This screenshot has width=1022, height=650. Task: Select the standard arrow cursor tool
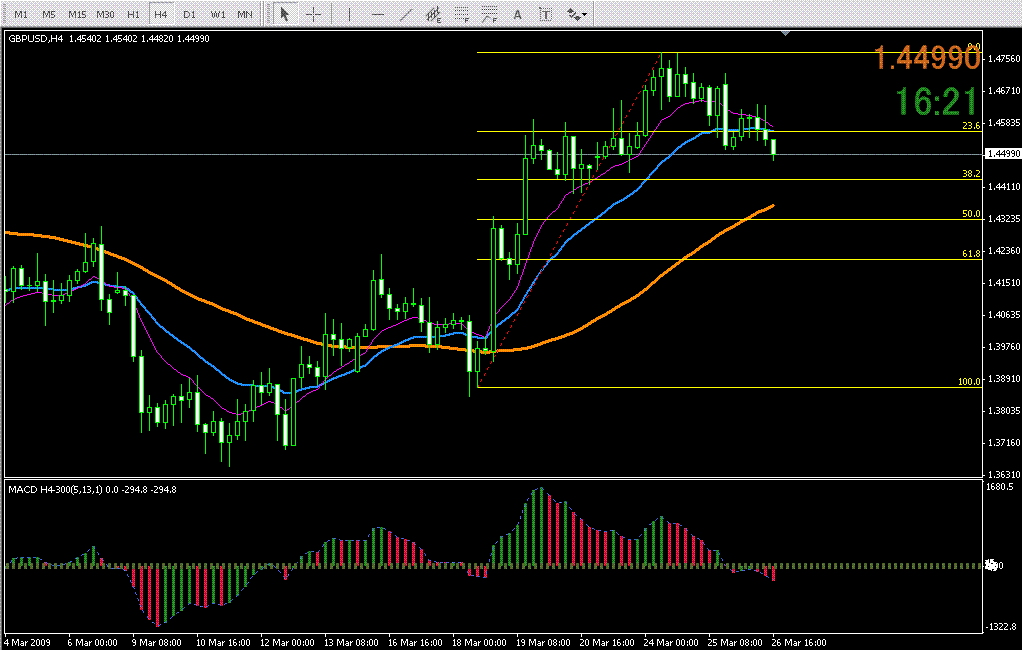click(x=284, y=14)
